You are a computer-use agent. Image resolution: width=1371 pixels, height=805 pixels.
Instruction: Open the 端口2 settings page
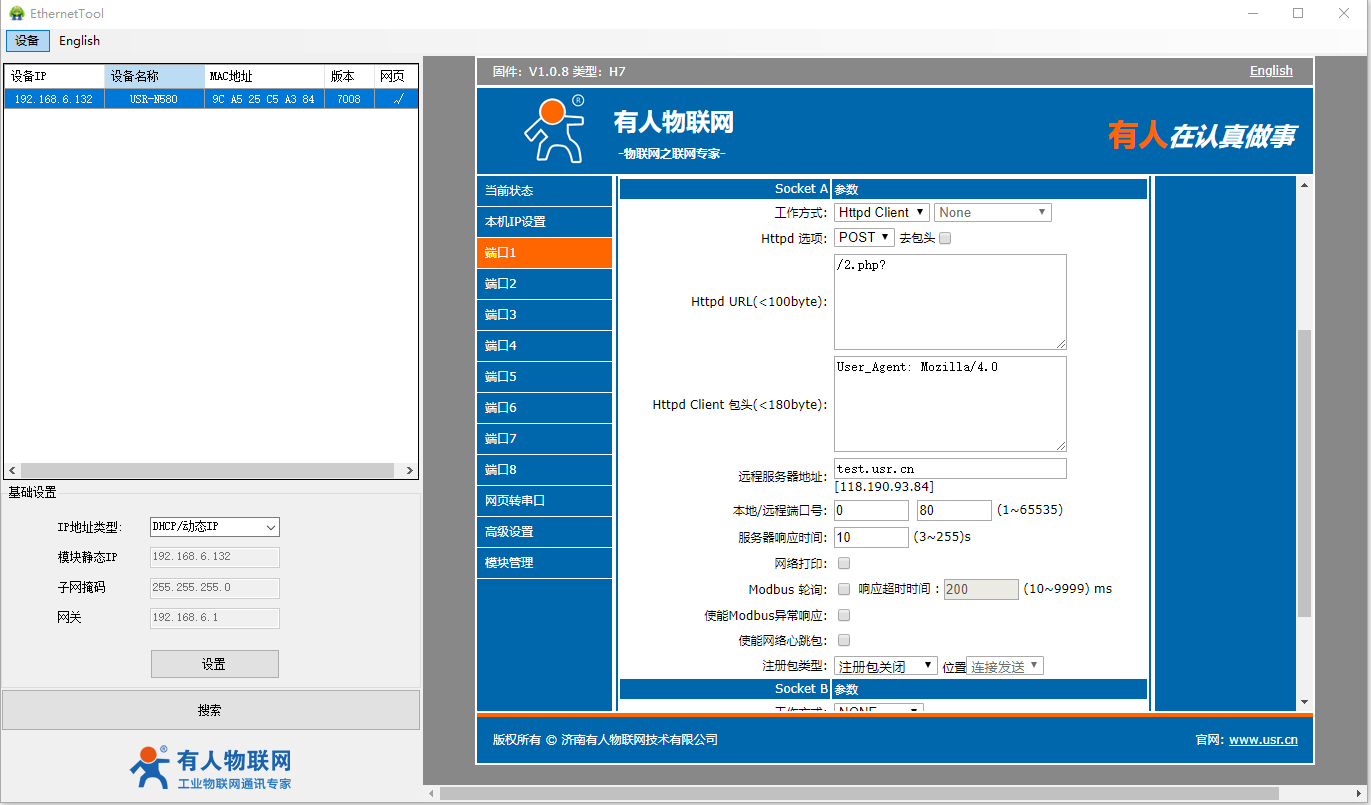tap(544, 284)
